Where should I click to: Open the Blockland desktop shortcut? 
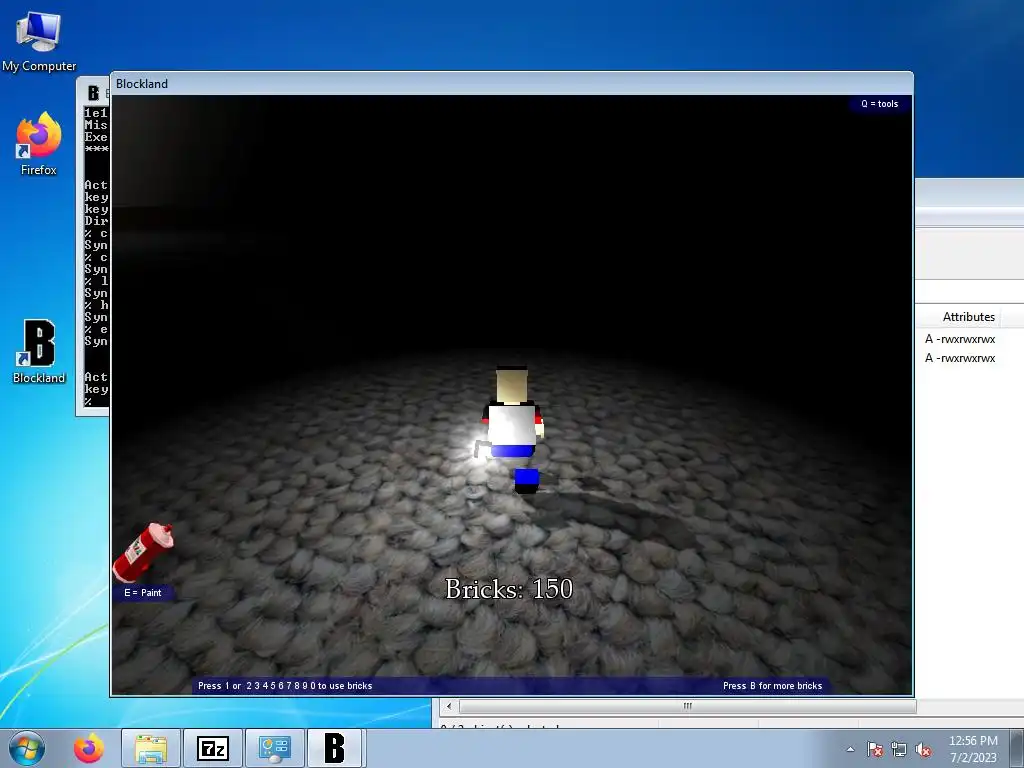pos(39,351)
